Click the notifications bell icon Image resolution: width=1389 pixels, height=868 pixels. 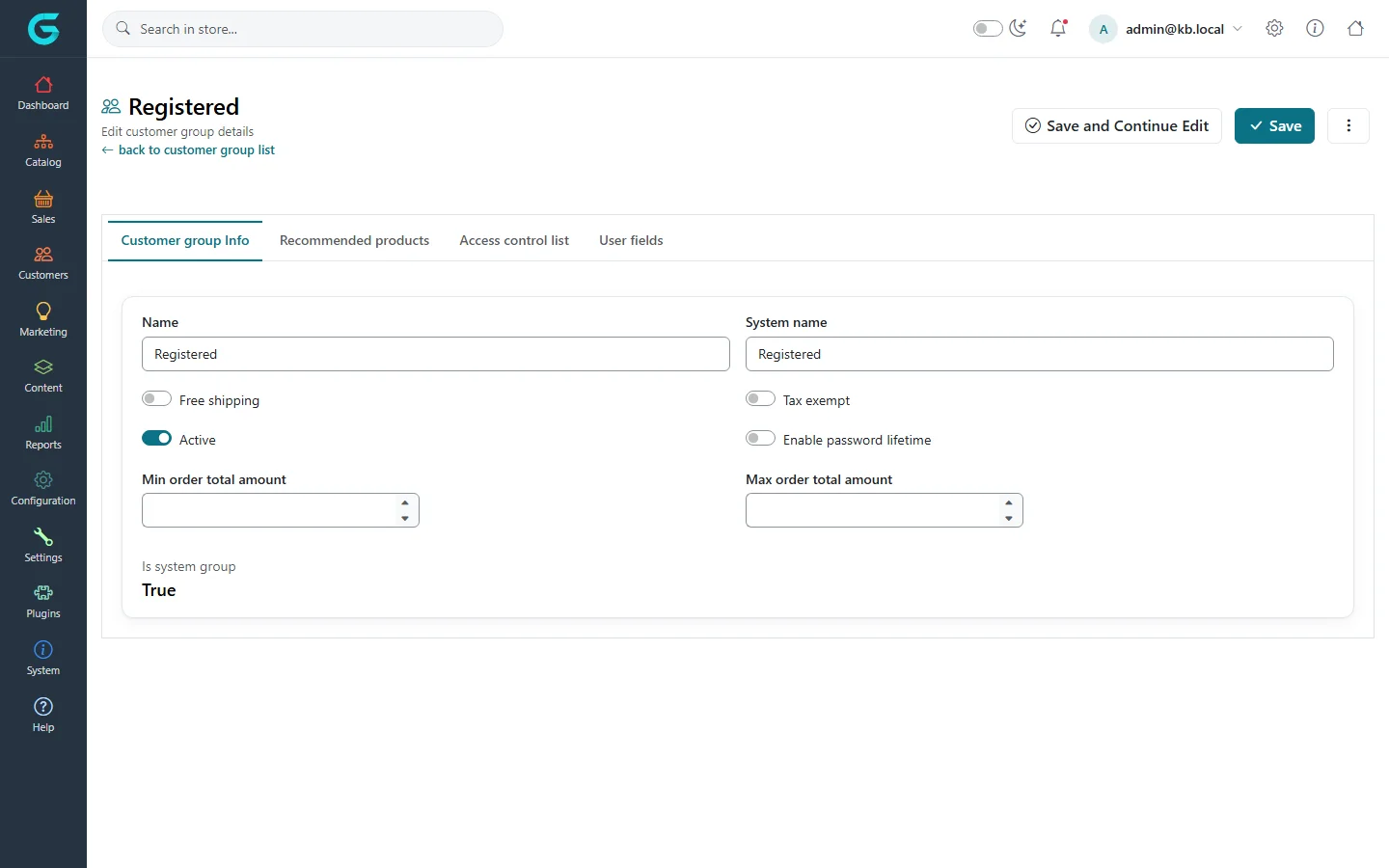pyautogui.click(x=1058, y=29)
